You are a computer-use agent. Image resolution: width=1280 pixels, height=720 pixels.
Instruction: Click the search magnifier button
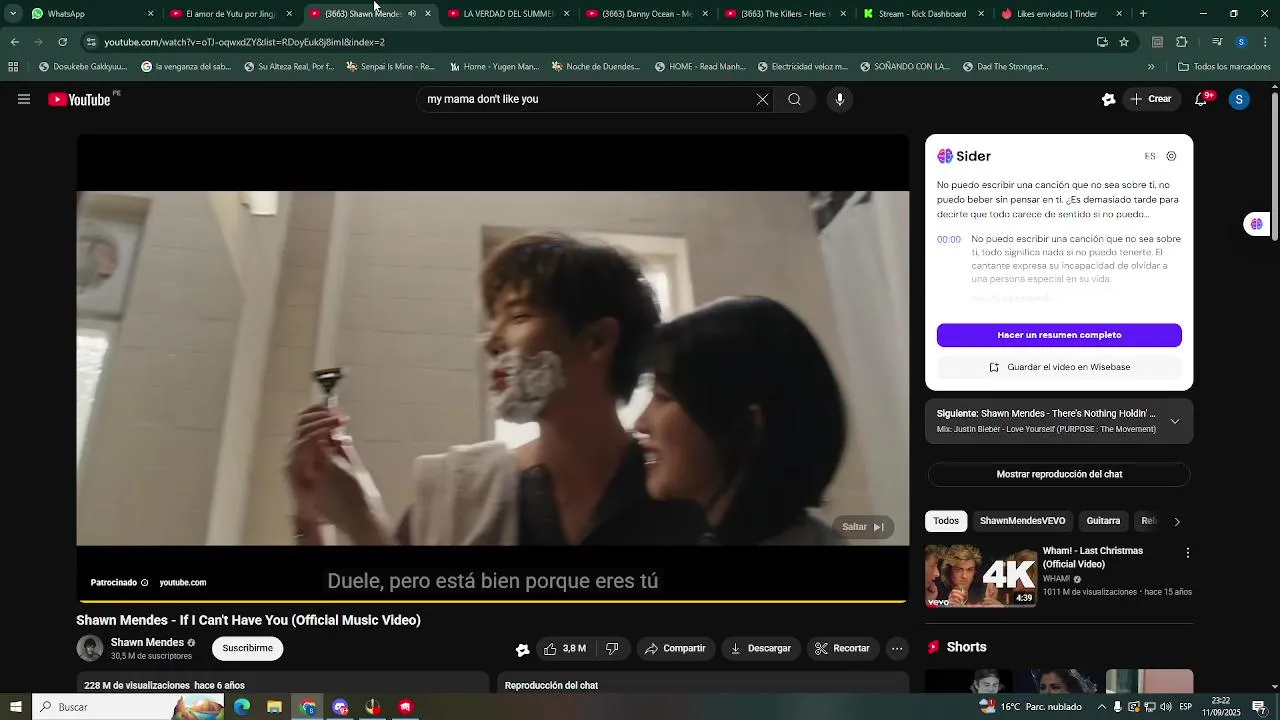click(x=795, y=99)
